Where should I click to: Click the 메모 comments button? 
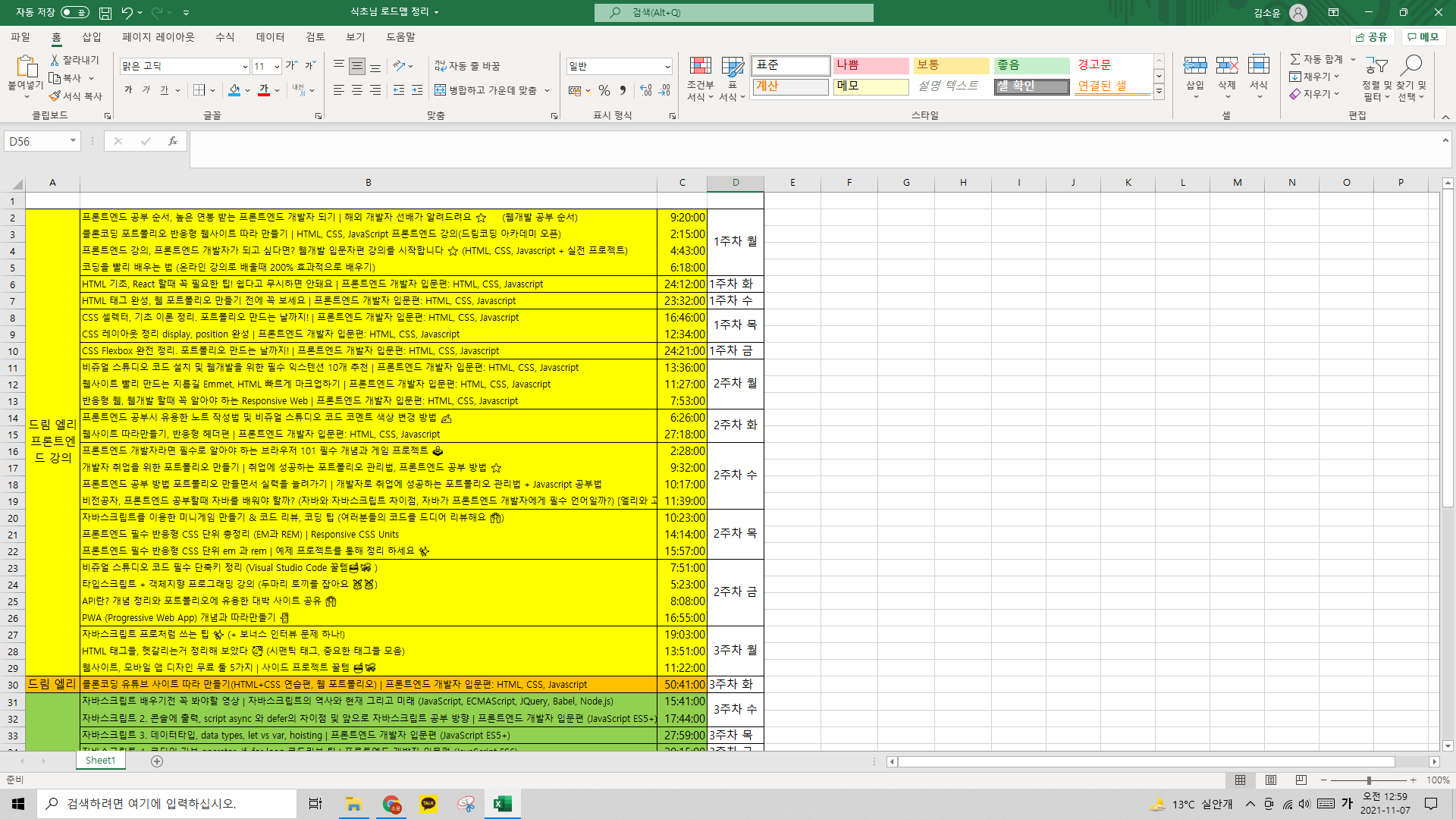[x=1423, y=36]
